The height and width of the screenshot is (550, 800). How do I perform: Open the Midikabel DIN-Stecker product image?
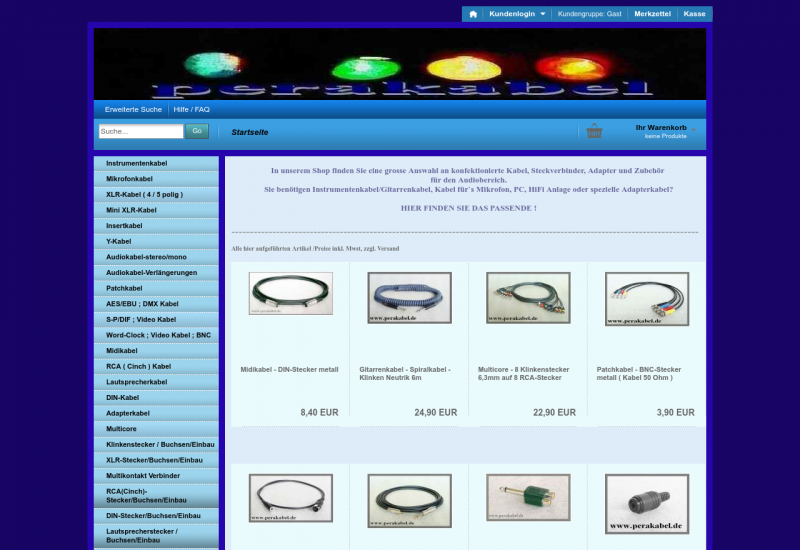(291, 293)
